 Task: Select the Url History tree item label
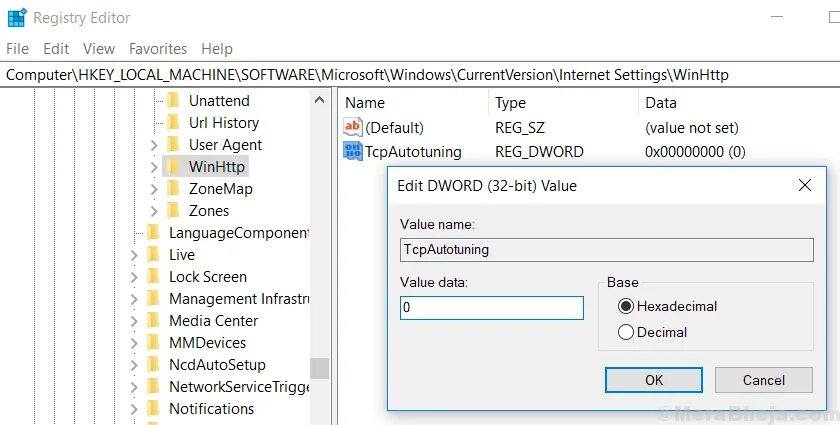coord(224,123)
